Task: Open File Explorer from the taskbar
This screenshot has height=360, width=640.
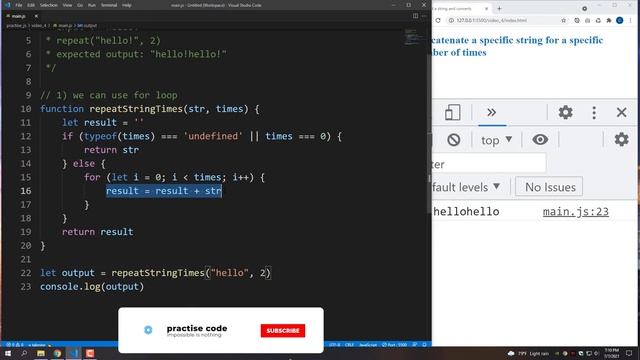Action: 41,353
